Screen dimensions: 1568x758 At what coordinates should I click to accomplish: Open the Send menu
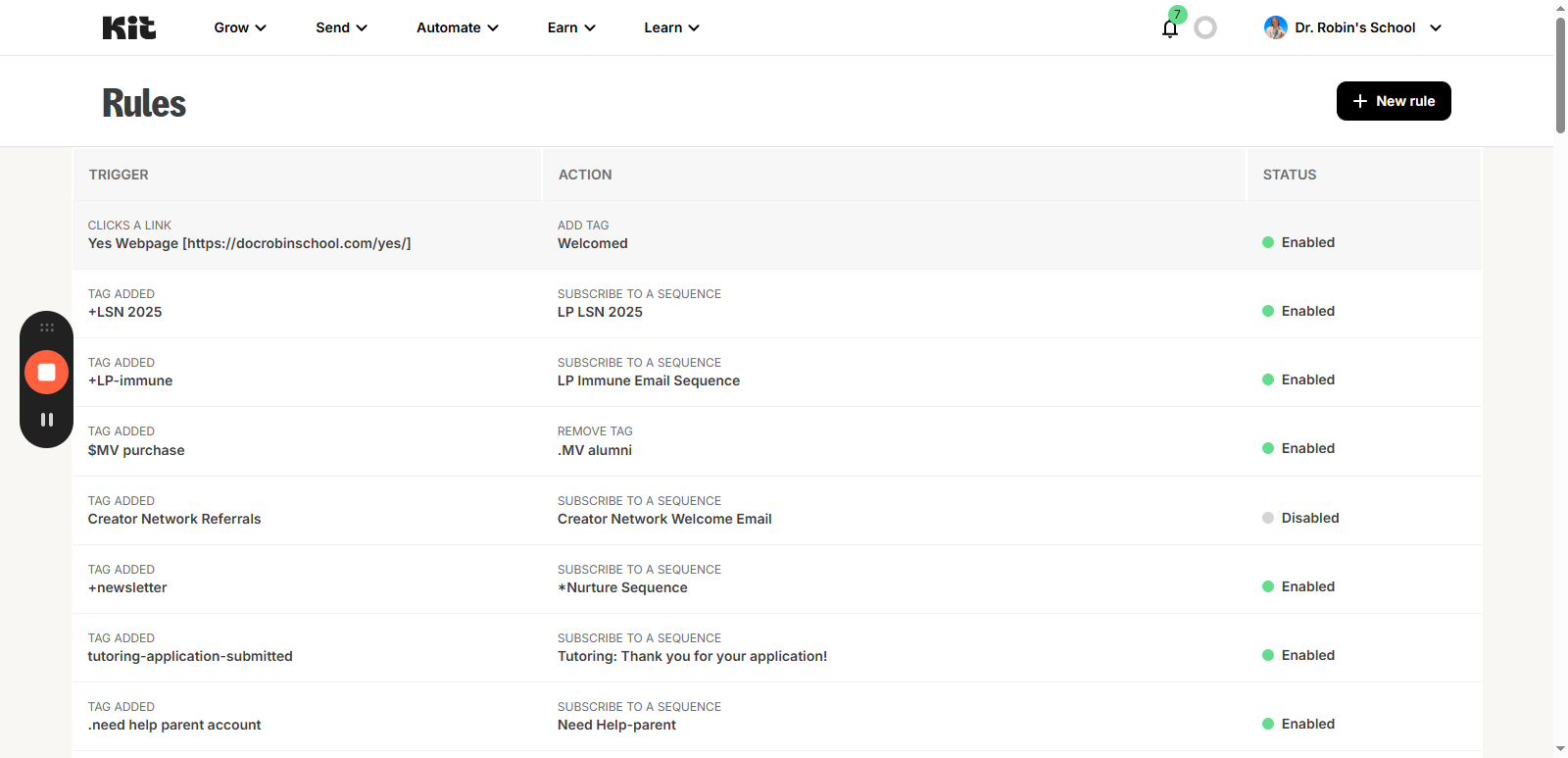[341, 27]
